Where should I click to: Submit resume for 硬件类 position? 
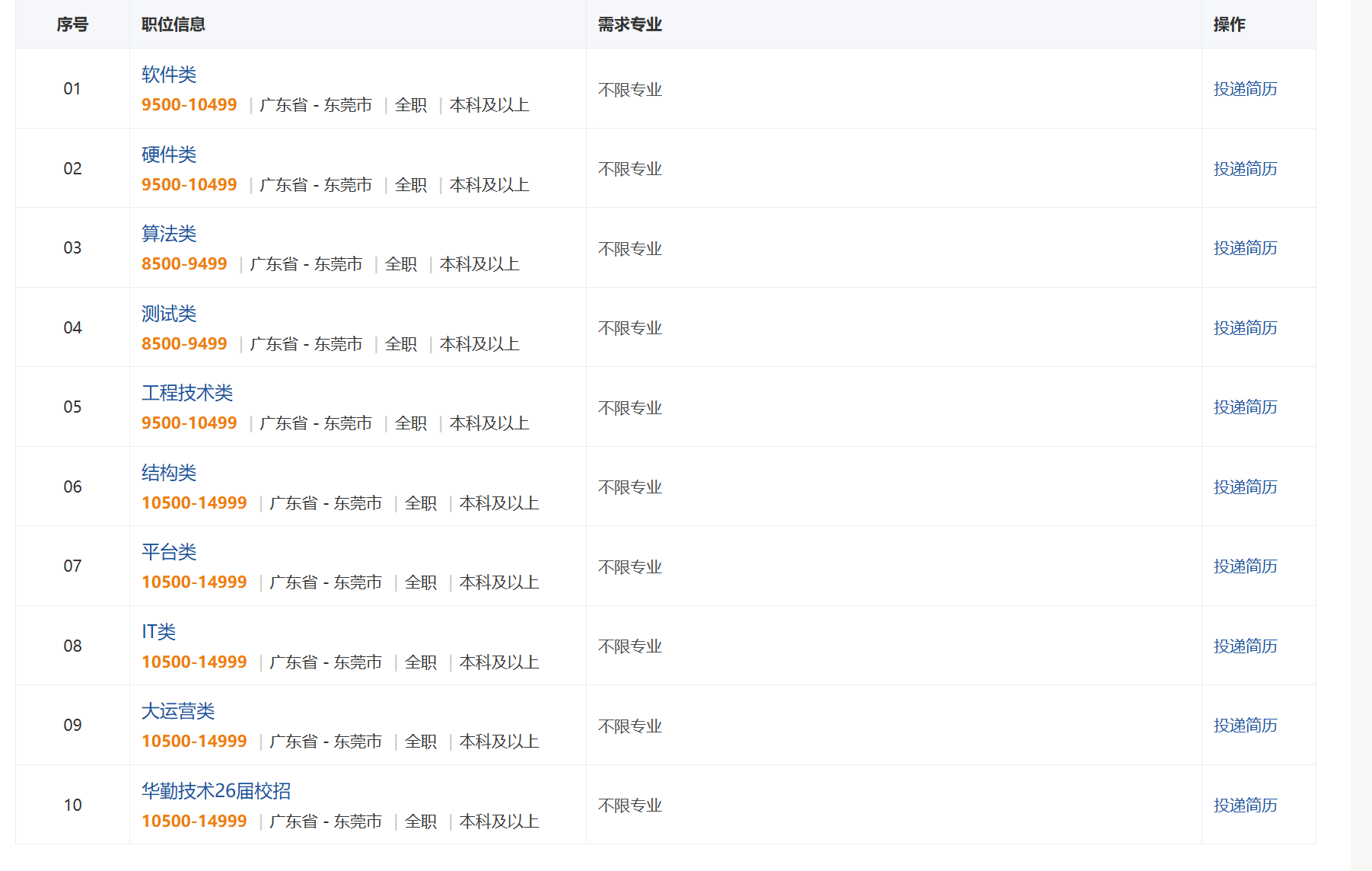tap(1245, 169)
